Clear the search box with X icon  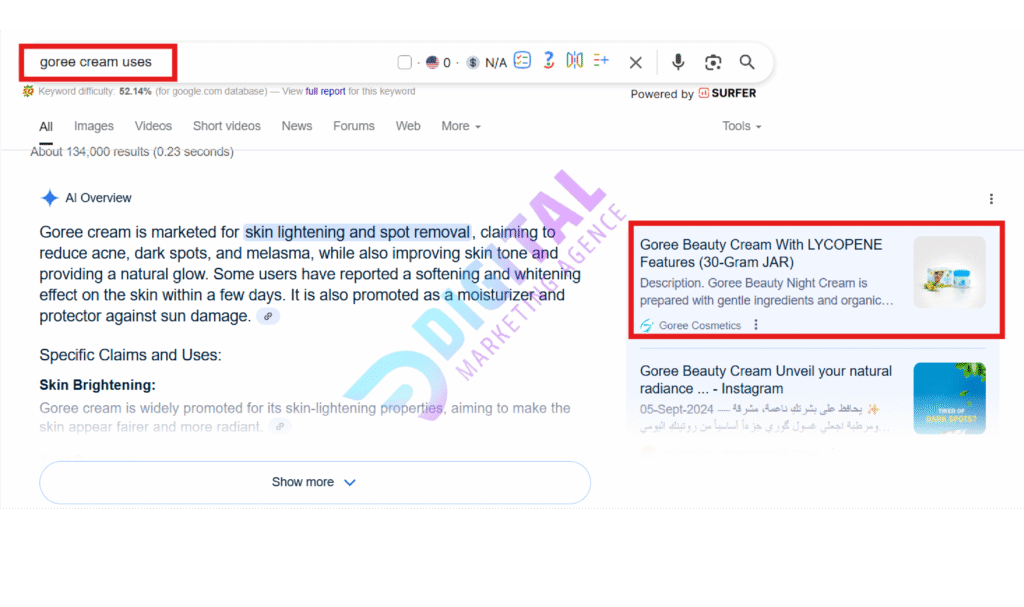click(635, 62)
